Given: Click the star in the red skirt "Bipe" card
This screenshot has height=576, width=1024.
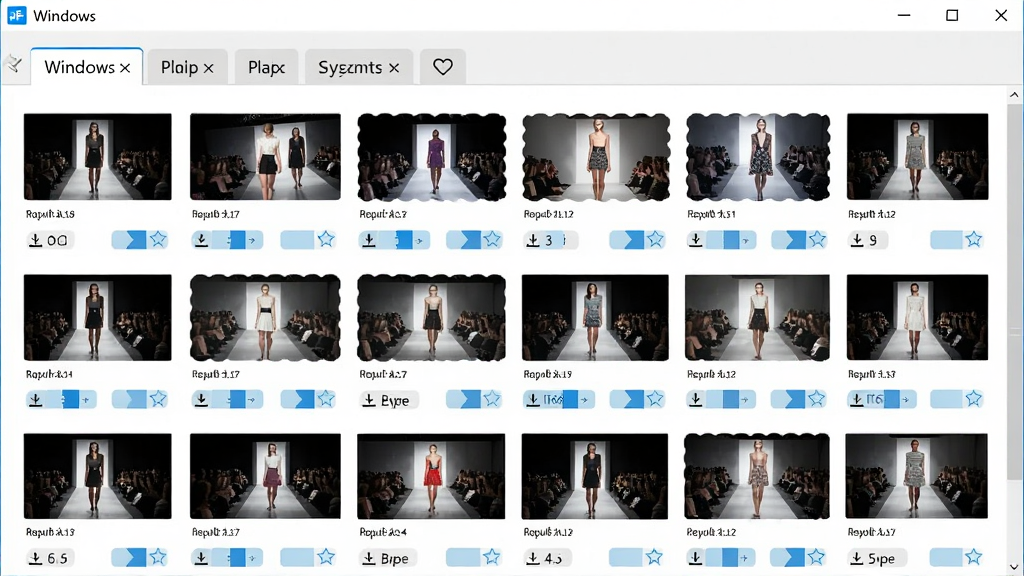Looking at the screenshot, I should (492, 557).
